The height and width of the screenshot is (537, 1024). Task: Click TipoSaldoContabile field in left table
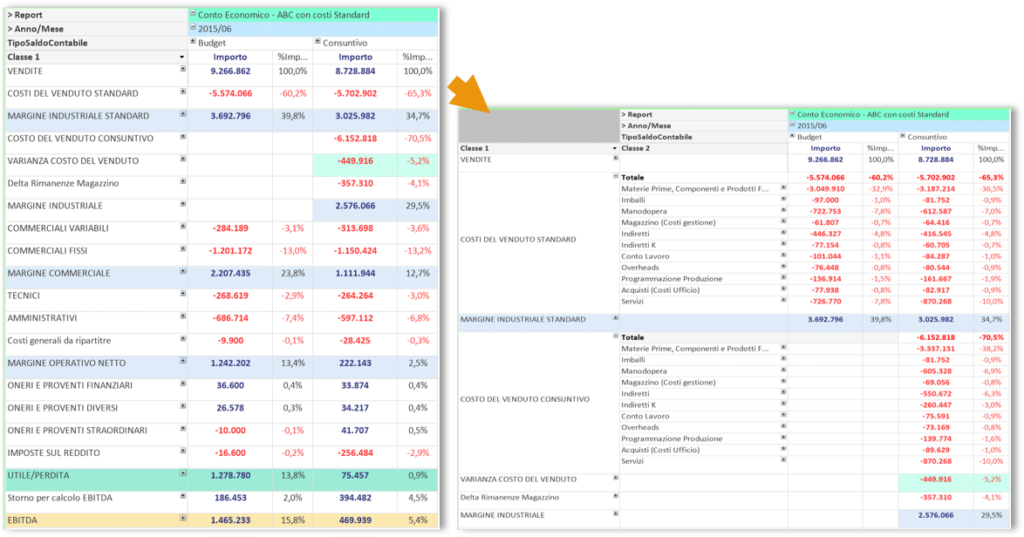click(x=48, y=43)
